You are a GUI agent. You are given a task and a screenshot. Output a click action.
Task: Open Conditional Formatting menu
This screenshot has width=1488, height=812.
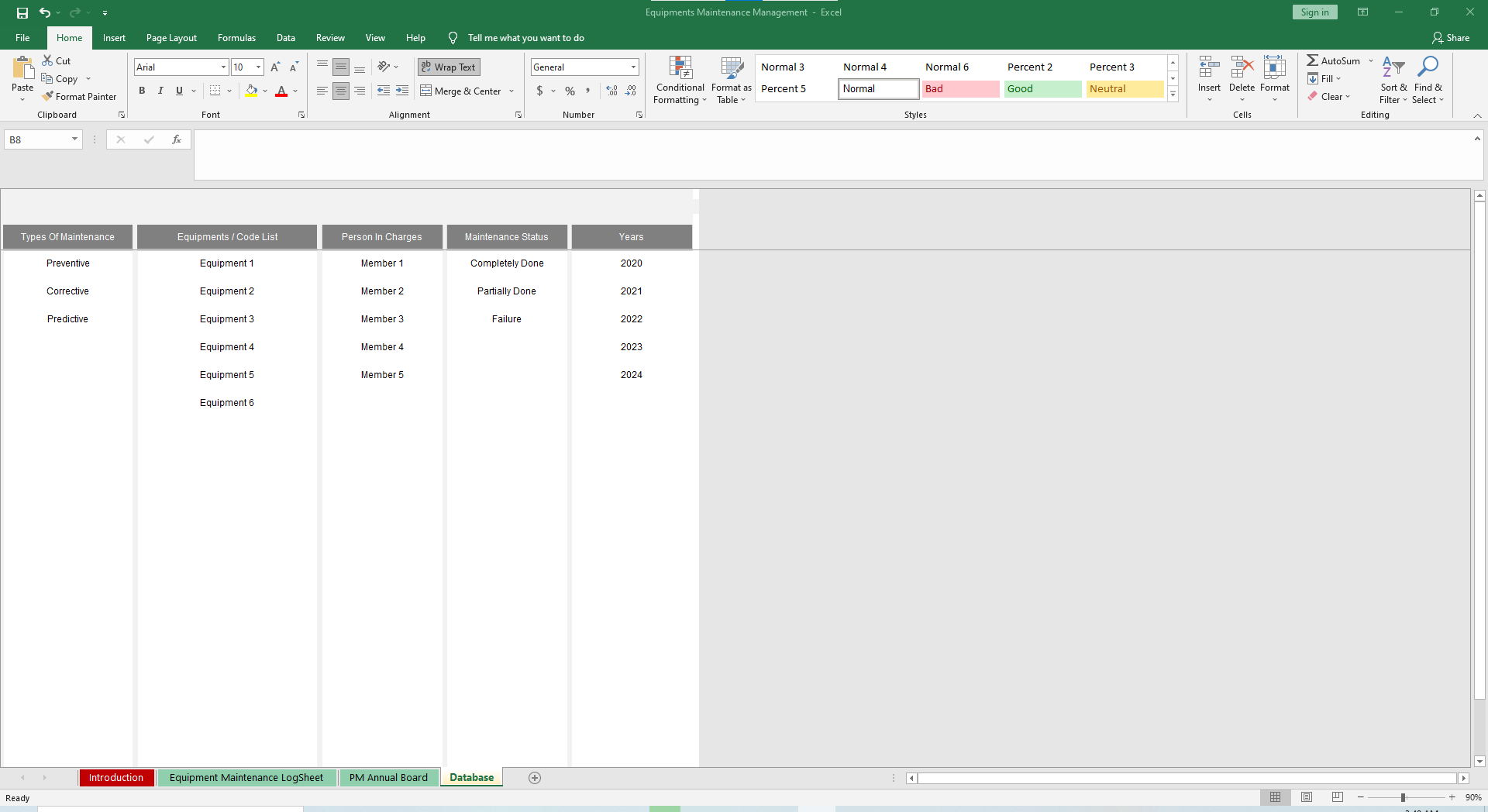point(680,80)
